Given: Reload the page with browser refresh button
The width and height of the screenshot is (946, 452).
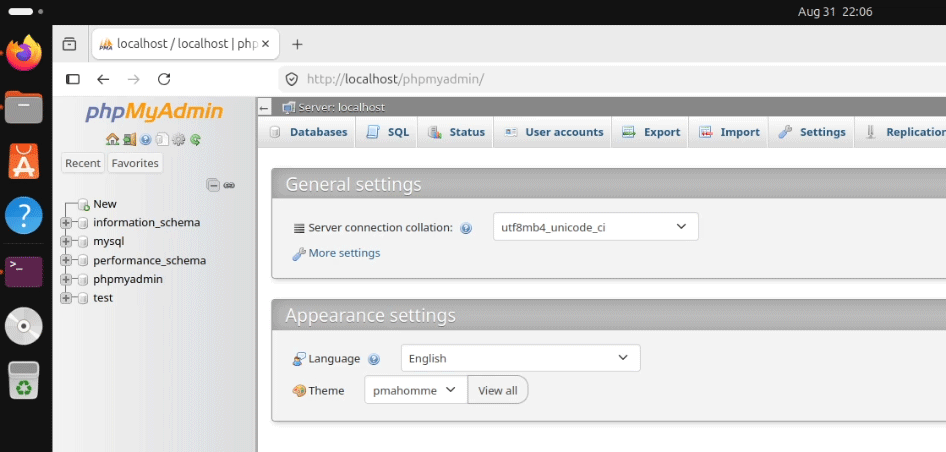Looking at the screenshot, I should (164, 79).
